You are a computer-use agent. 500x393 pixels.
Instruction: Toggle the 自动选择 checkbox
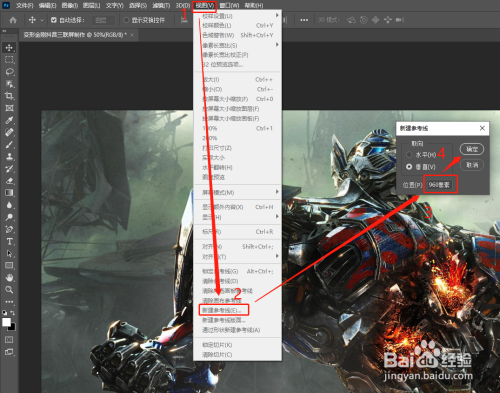(x=54, y=20)
